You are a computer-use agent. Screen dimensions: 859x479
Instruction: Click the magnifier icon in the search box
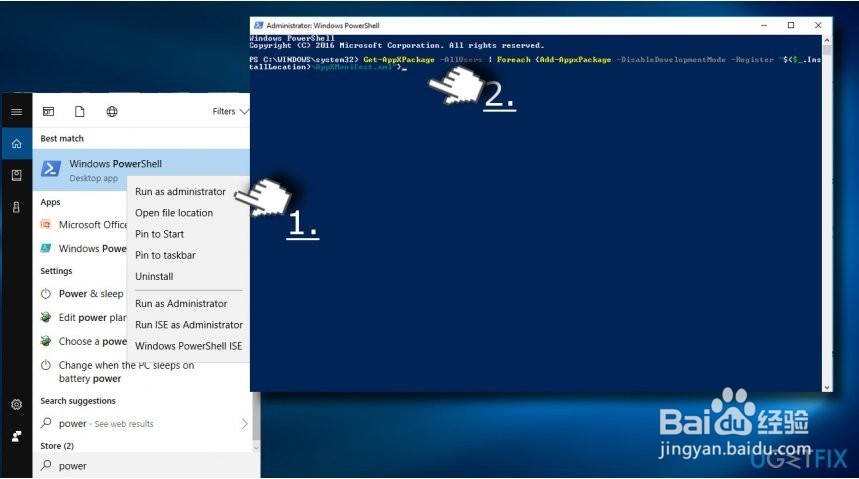[x=47, y=465]
